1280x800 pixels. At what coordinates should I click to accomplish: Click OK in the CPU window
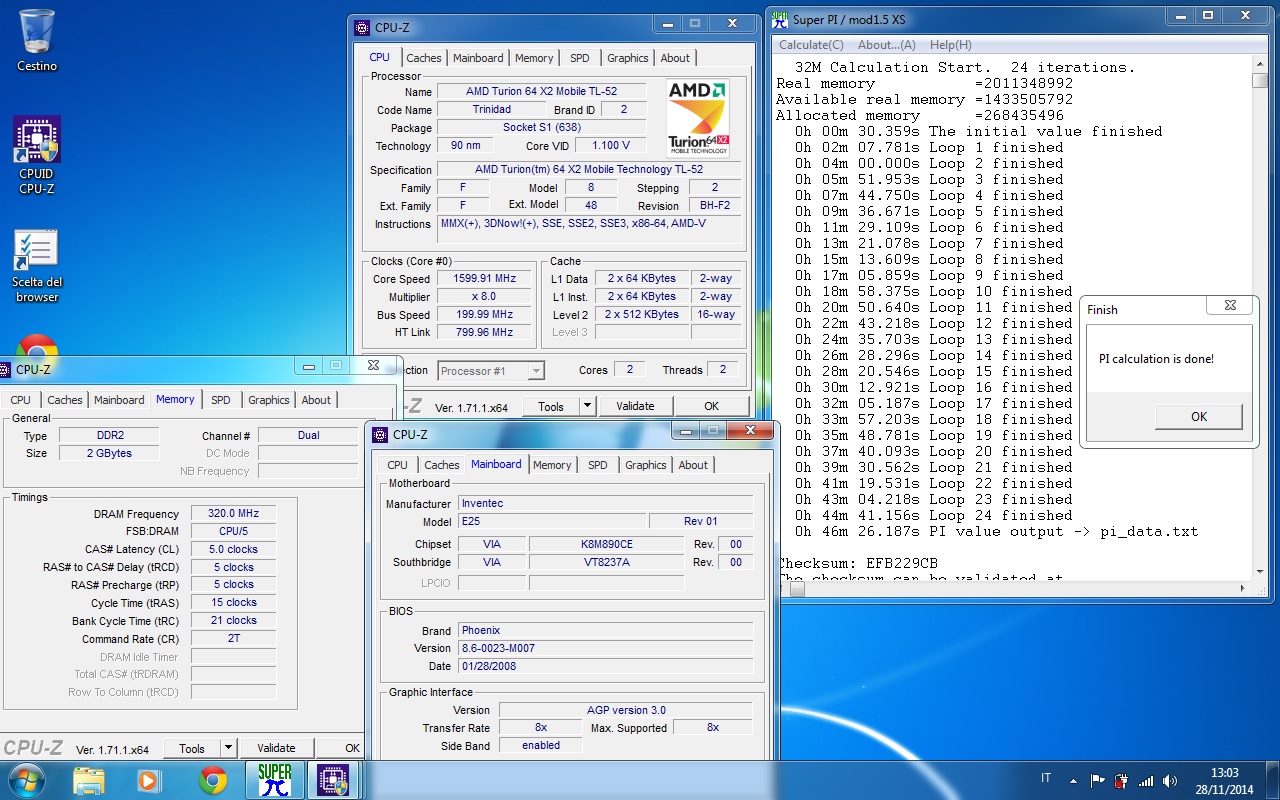[711, 406]
